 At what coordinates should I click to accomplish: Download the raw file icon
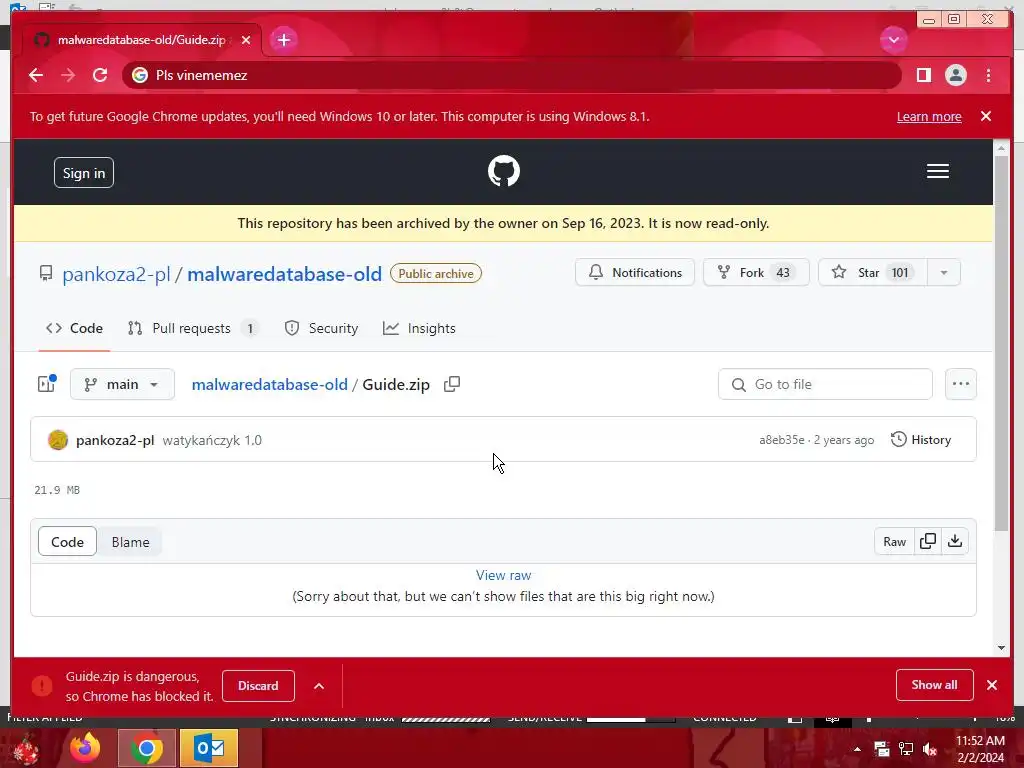(955, 541)
